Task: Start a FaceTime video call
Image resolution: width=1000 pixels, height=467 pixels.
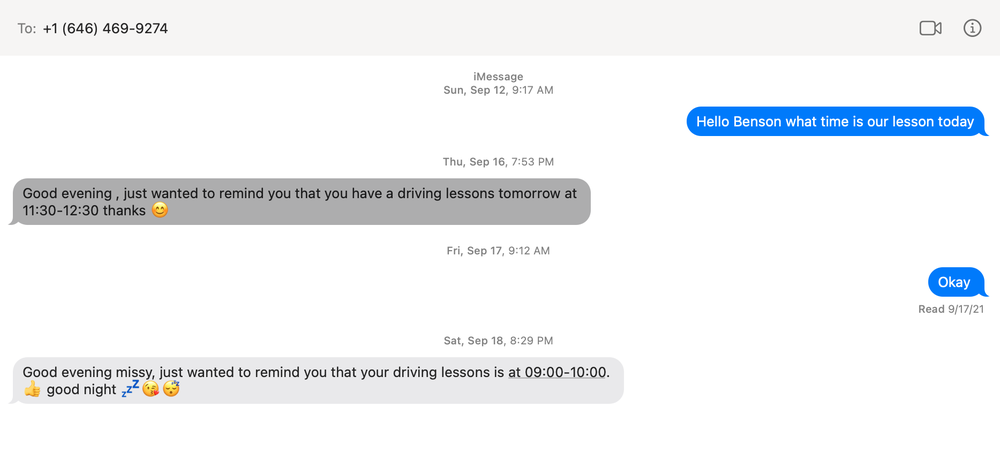Action: pyautogui.click(x=930, y=28)
